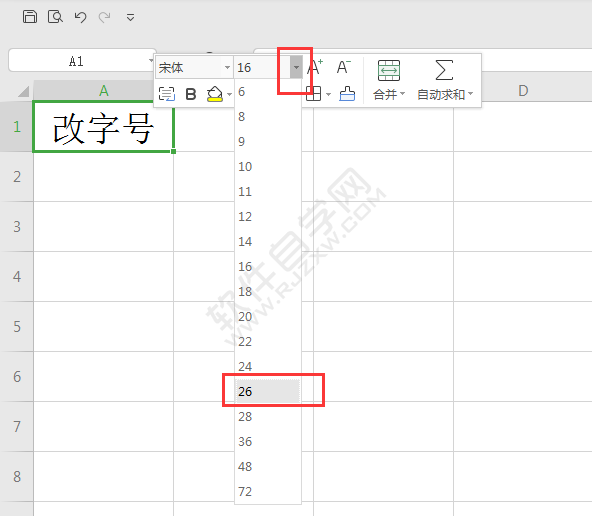Viewport: 592px width, 516px height.
Task: Choose font size 14 in list
Action: [268, 242]
